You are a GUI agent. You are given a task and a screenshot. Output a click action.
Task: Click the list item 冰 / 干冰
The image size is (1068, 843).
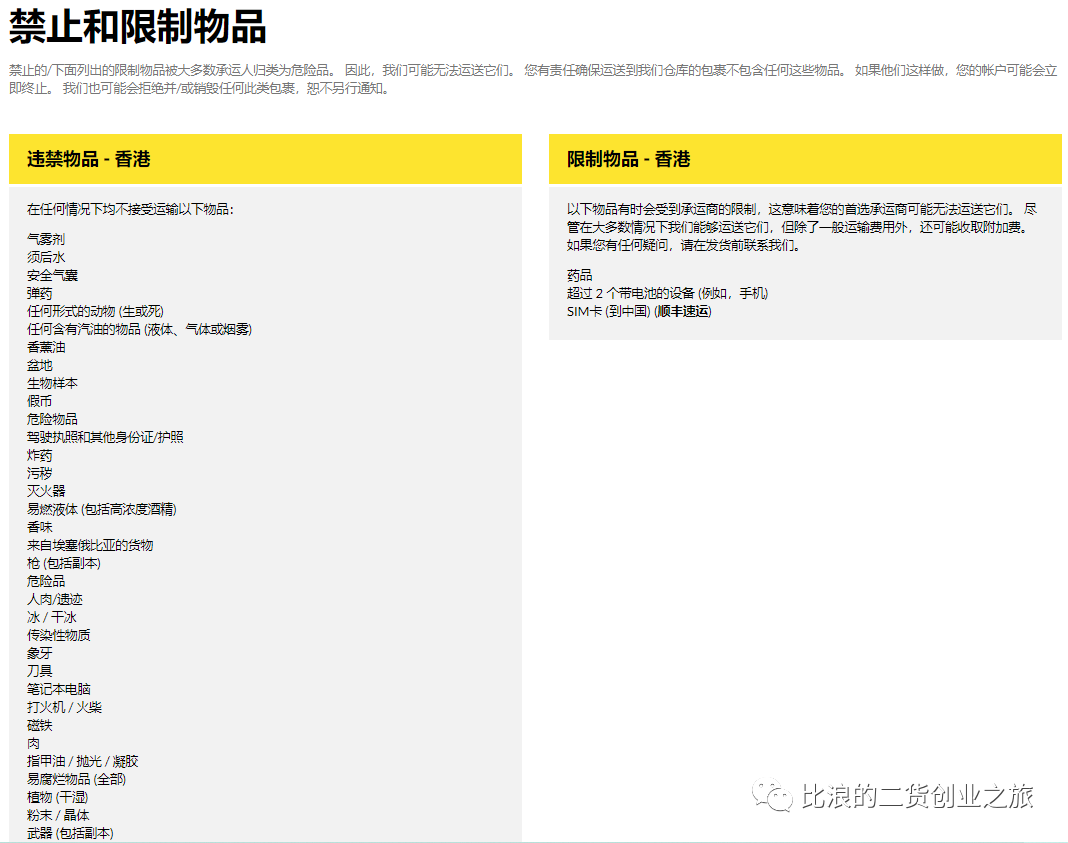(x=52, y=617)
